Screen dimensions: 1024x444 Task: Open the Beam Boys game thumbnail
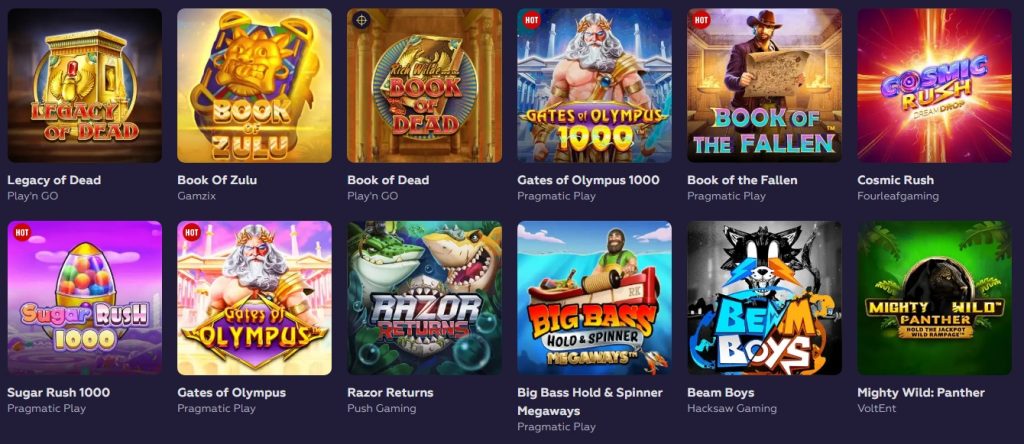pyautogui.click(x=764, y=298)
